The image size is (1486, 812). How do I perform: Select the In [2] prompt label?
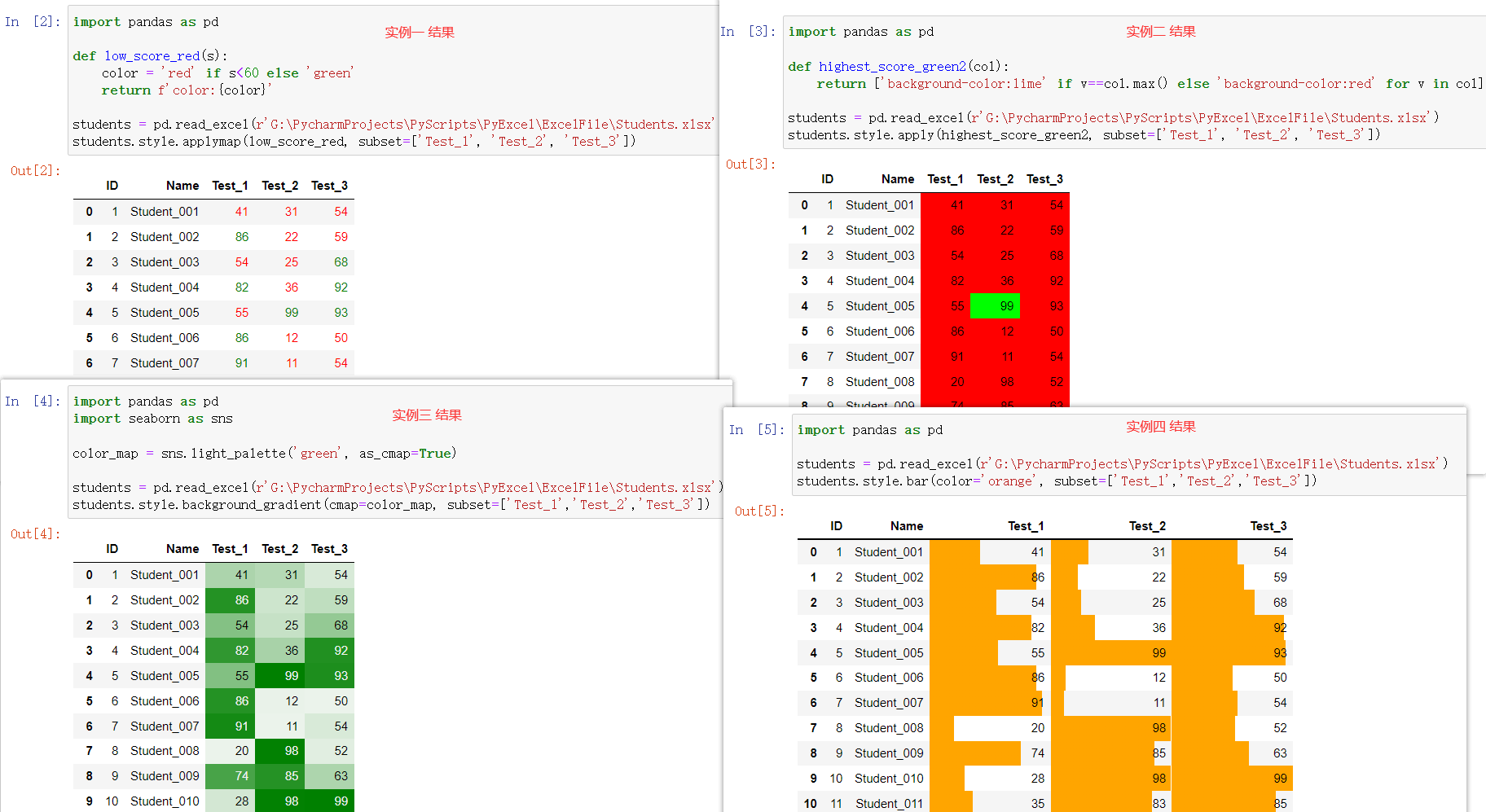[33, 21]
